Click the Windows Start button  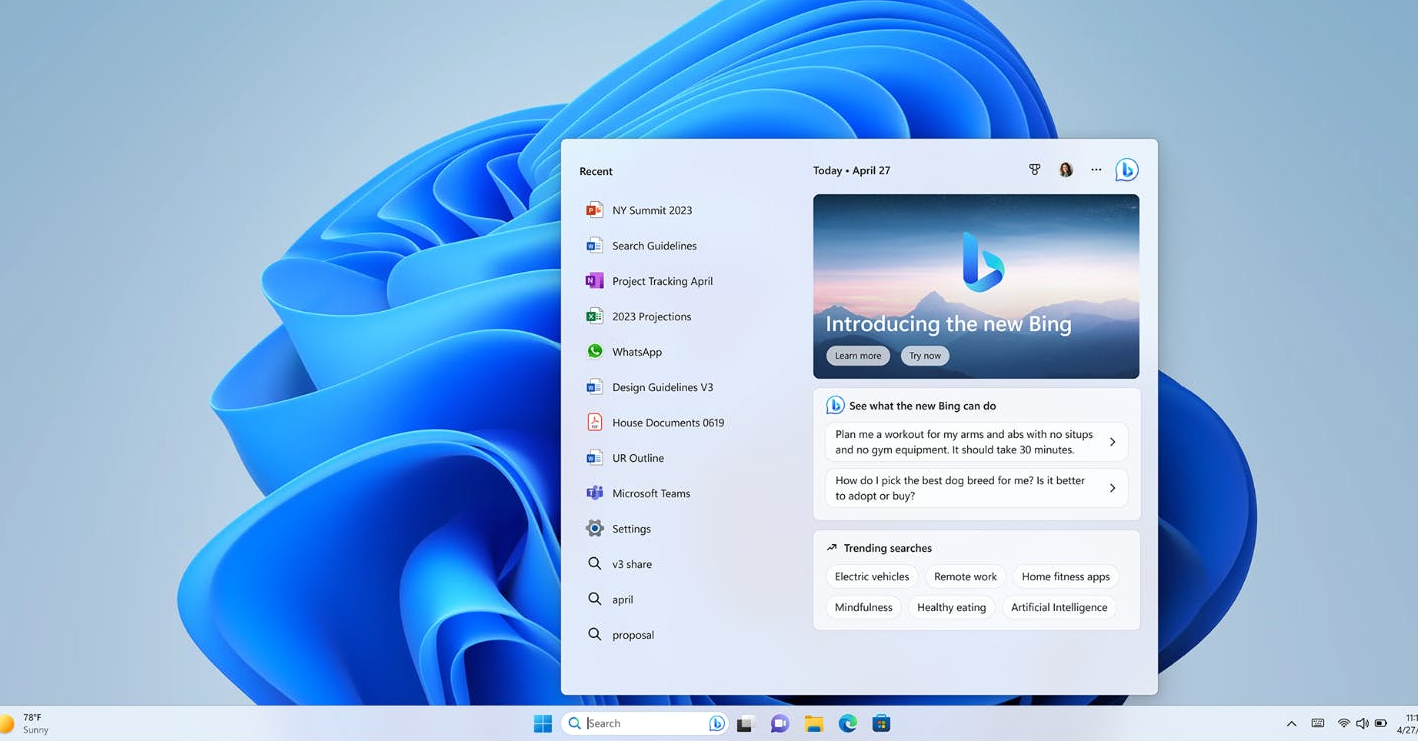click(543, 724)
